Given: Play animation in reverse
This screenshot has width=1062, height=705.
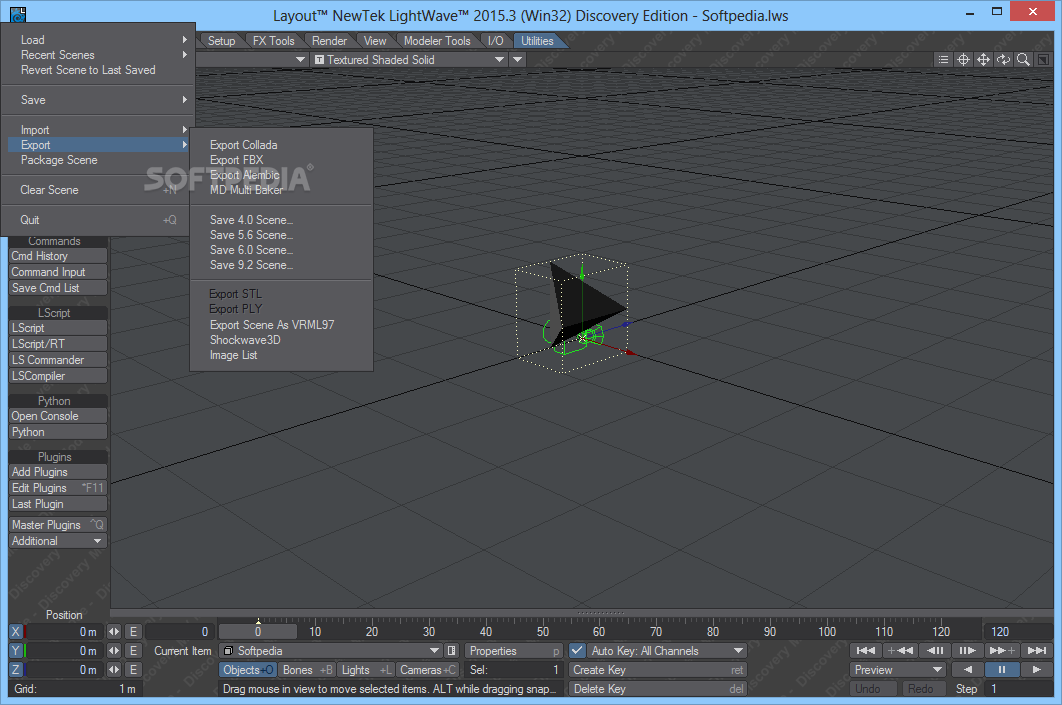Looking at the screenshot, I should click(x=968, y=669).
